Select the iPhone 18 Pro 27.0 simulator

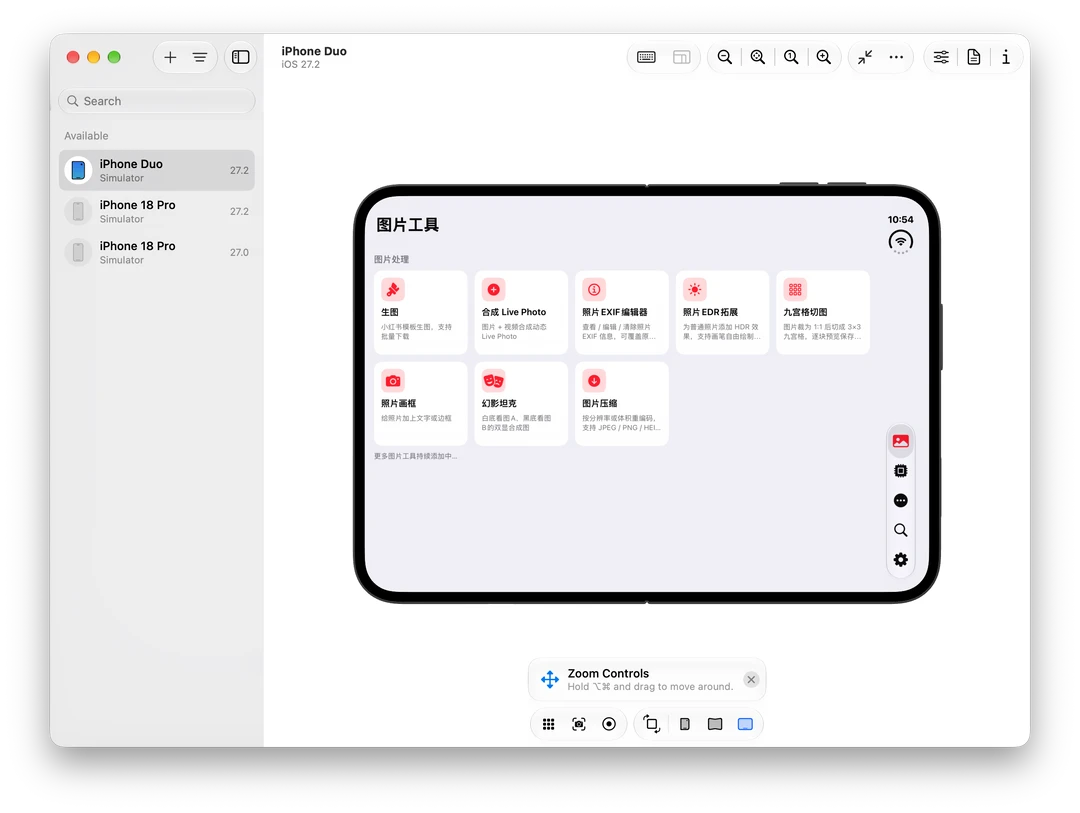tap(157, 252)
